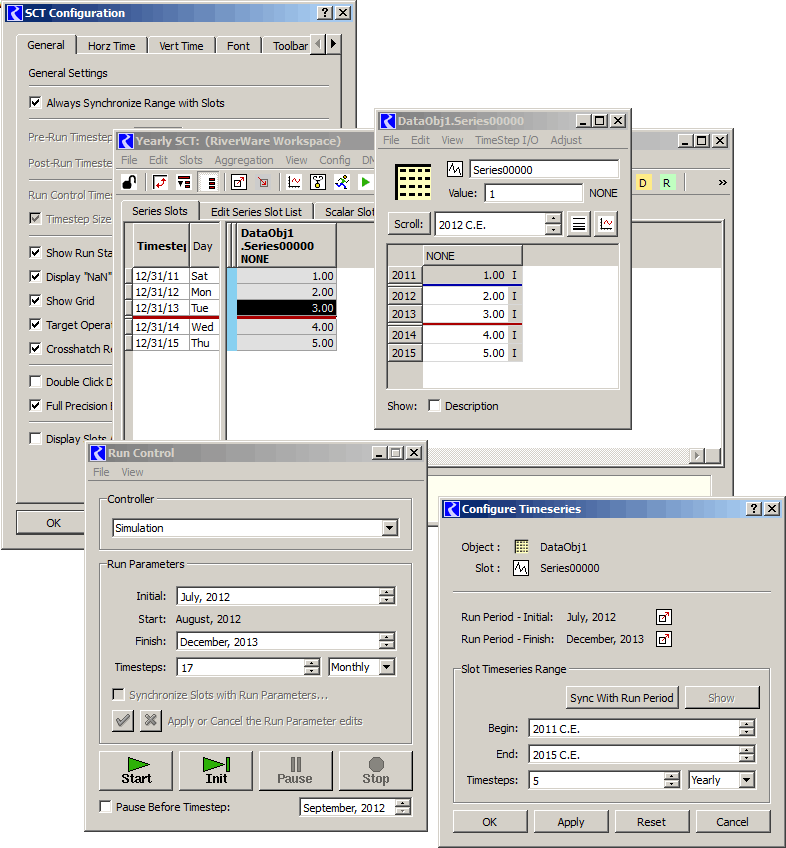Image resolution: width=786 pixels, height=848 pixels.
Task: Click the help question mark in SCT Configuration
Action: point(325,12)
